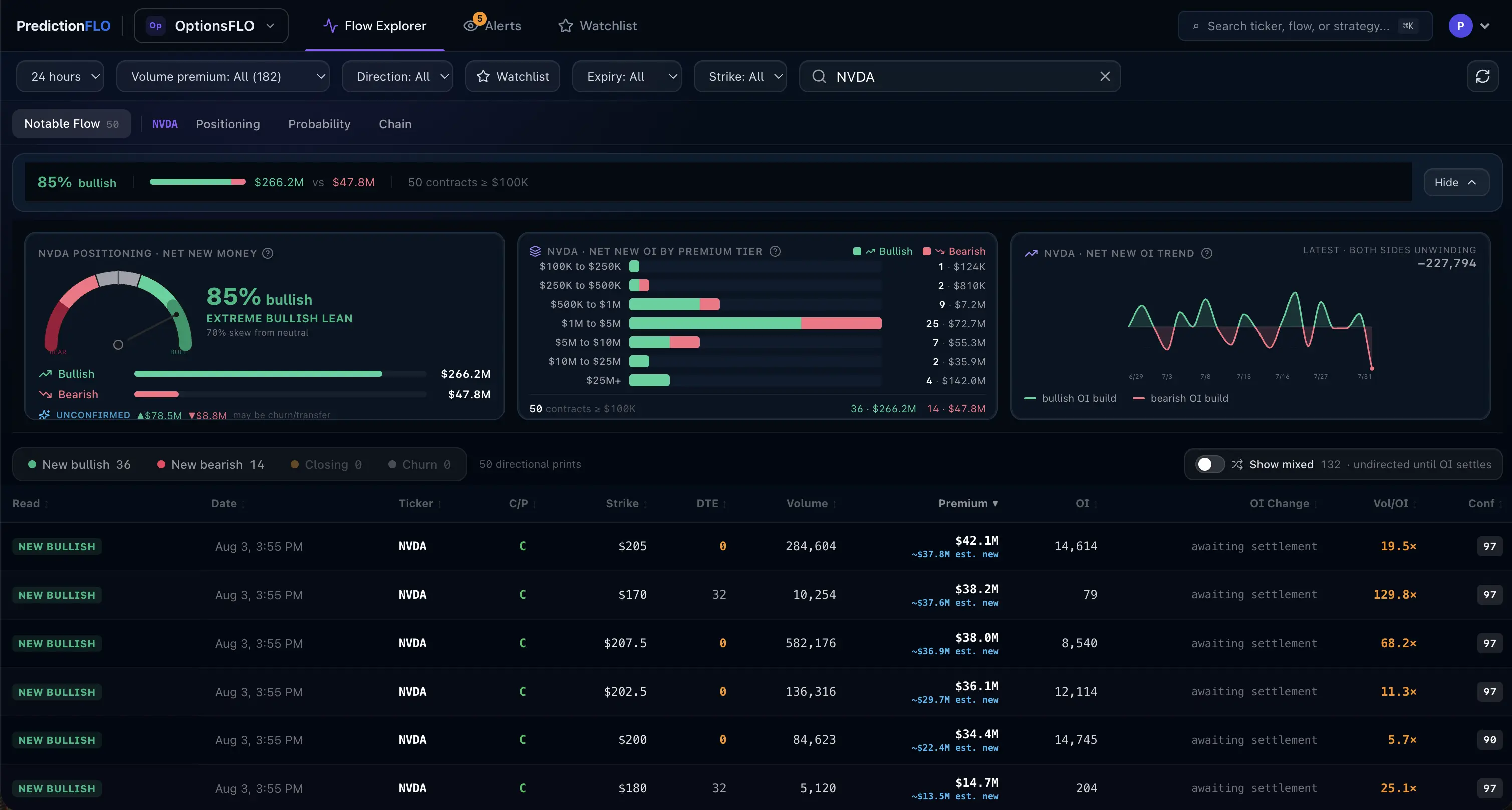
Task: Click the bullish versus bearish ratio bar
Action: click(197, 182)
